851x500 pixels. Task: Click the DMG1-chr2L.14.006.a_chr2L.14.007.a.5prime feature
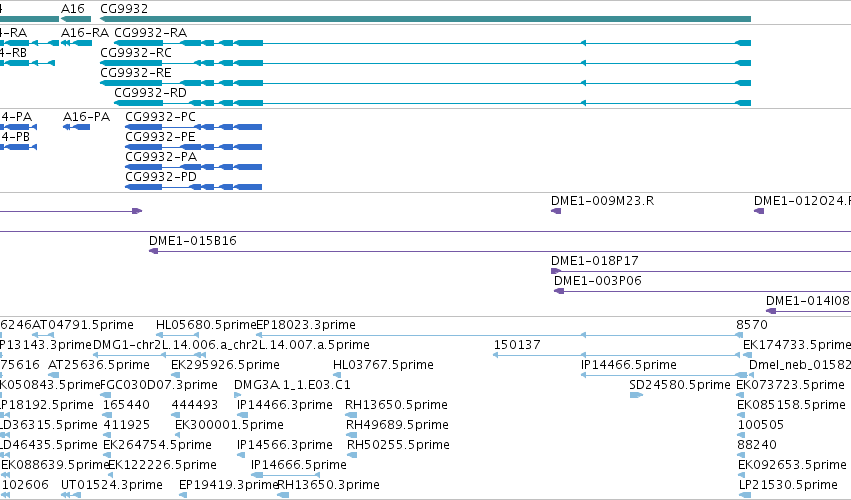point(149,355)
